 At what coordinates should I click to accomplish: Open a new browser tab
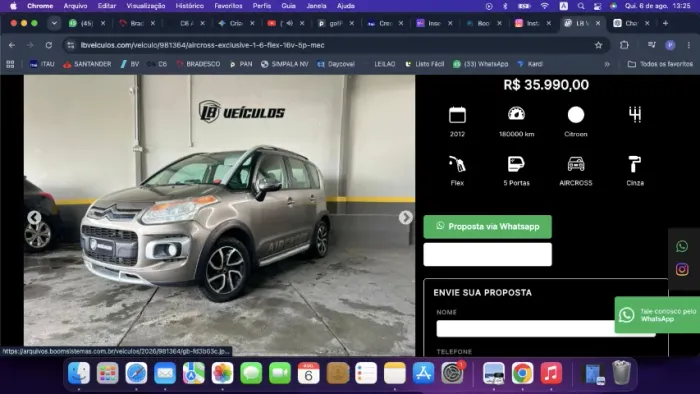pos(665,23)
